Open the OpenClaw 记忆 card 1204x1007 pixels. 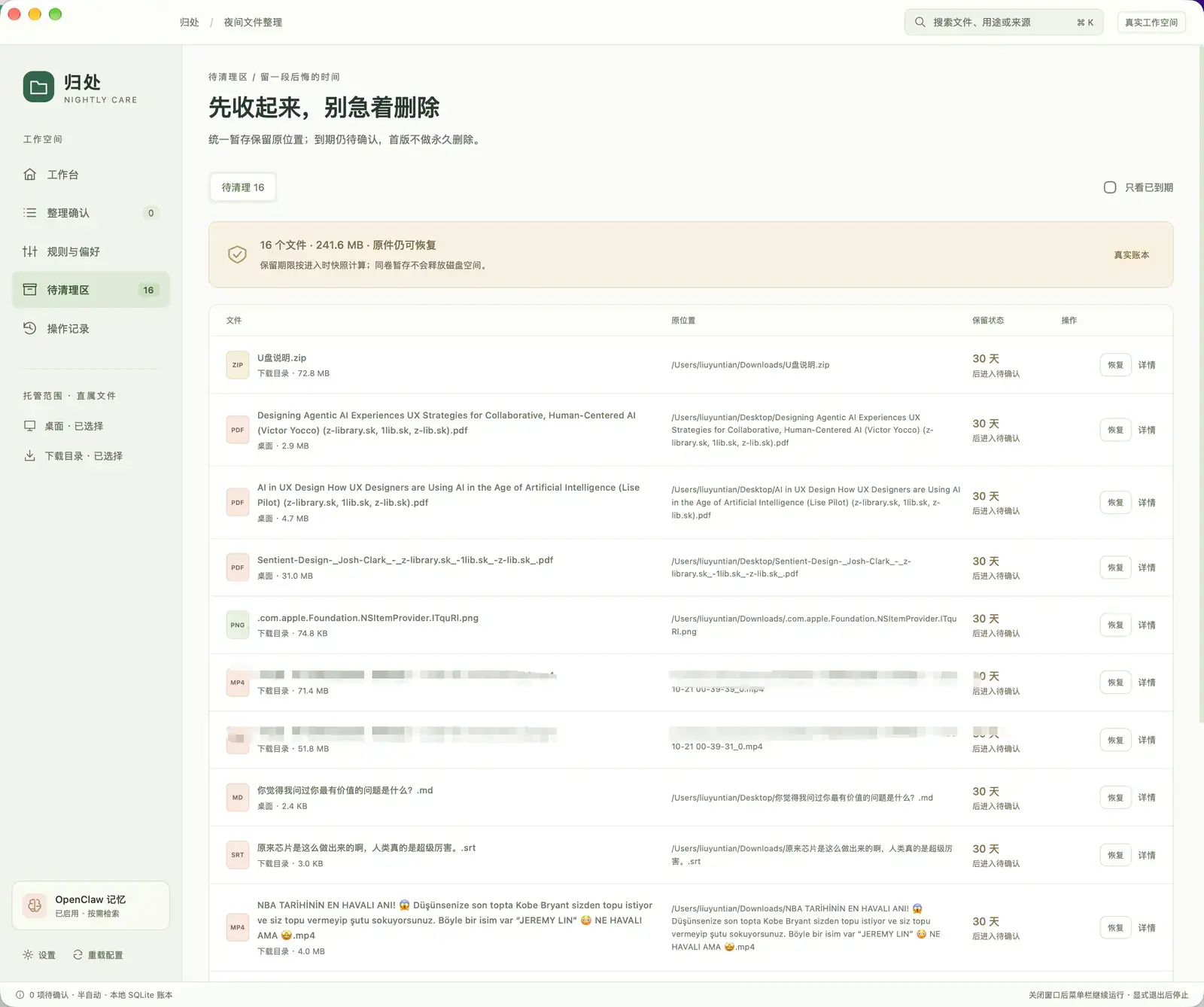pyautogui.click(x=90, y=905)
